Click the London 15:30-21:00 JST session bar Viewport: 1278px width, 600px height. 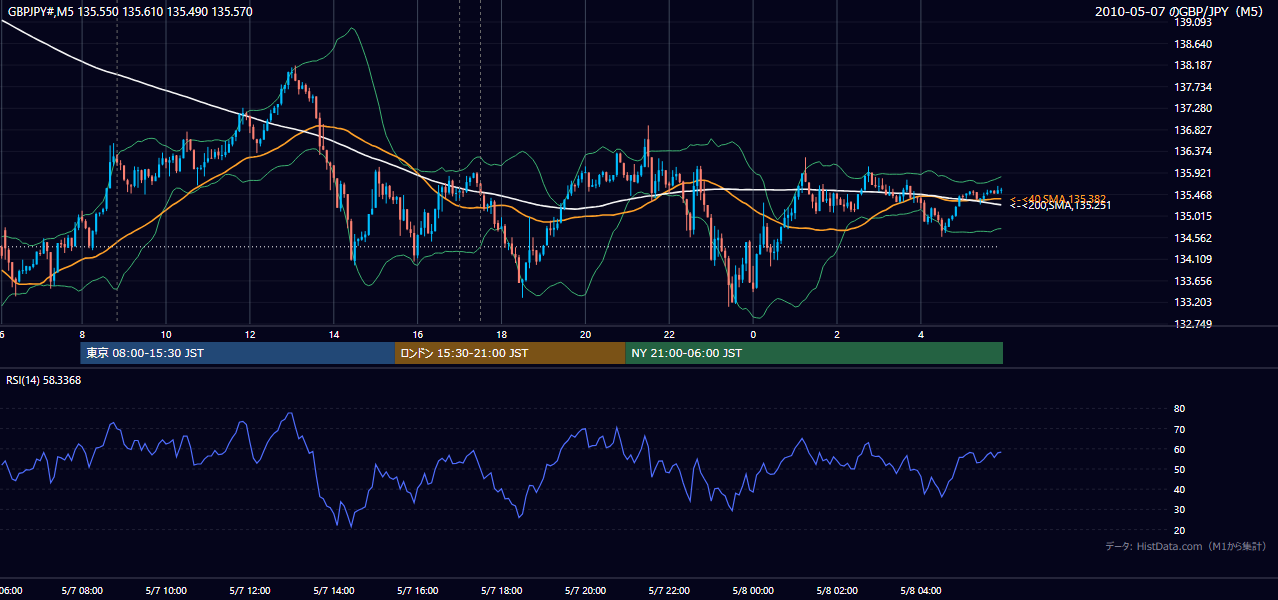pos(510,353)
